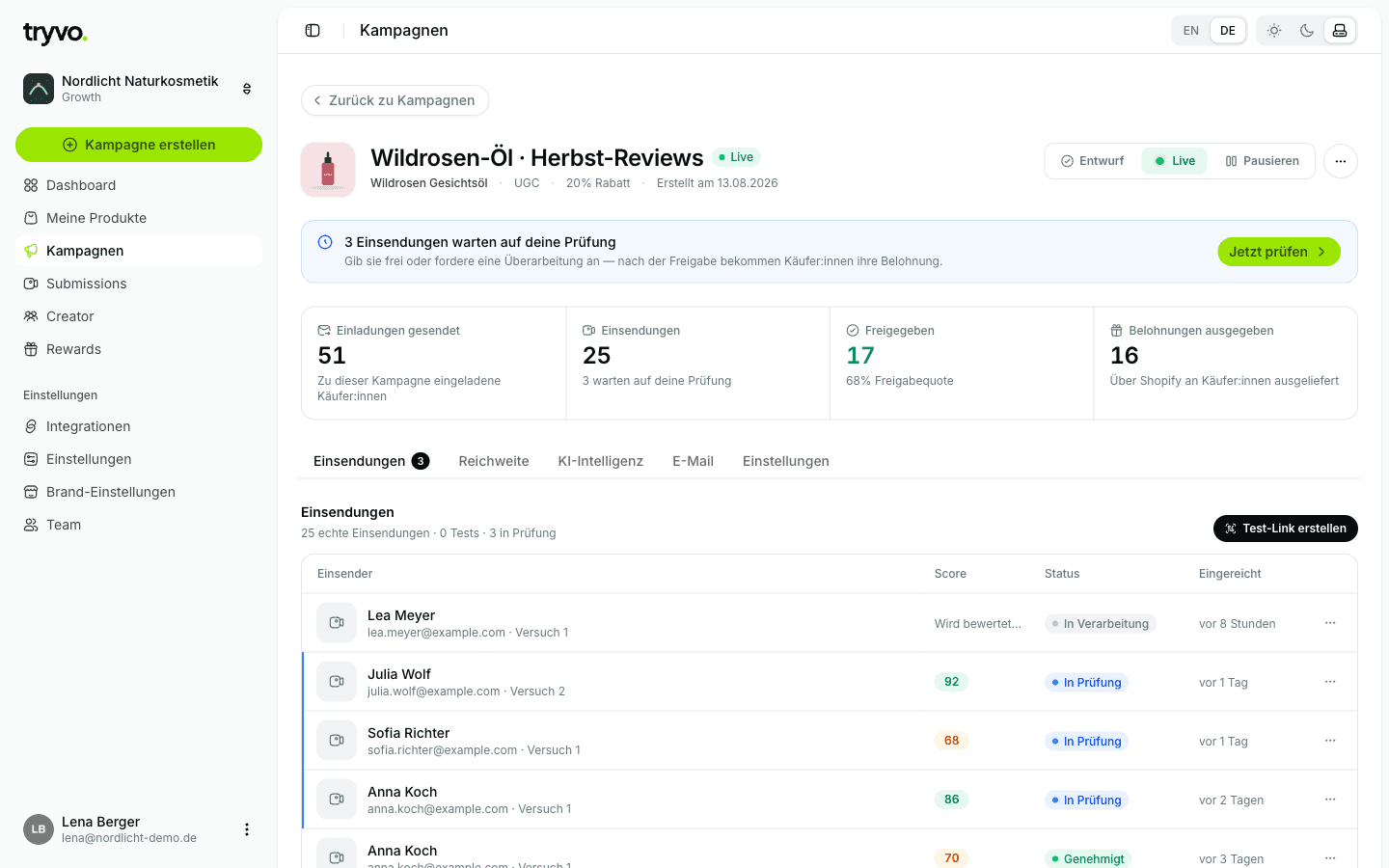
Task: Open Creator section
Action: 139,316
